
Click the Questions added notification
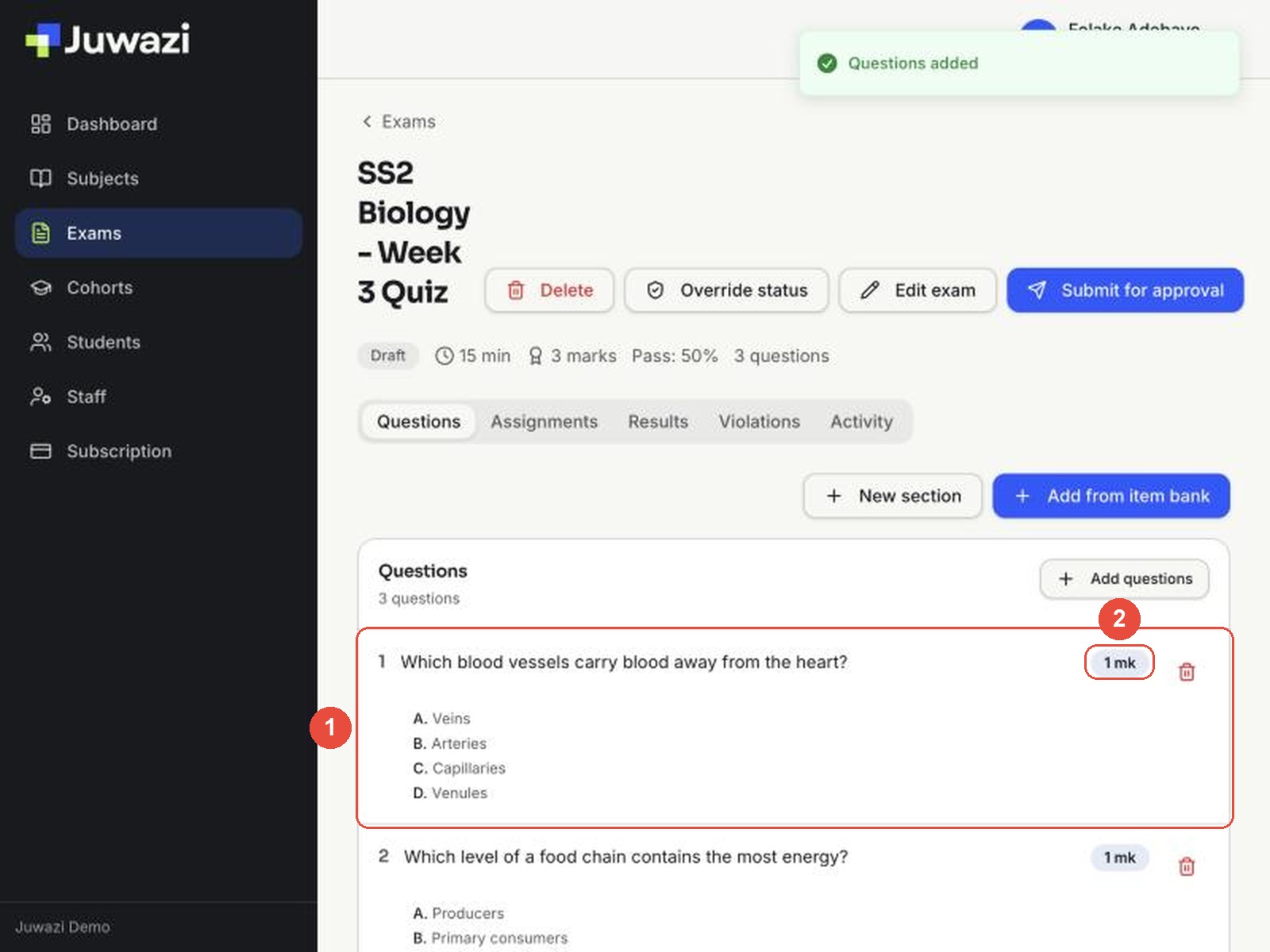coord(1019,63)
